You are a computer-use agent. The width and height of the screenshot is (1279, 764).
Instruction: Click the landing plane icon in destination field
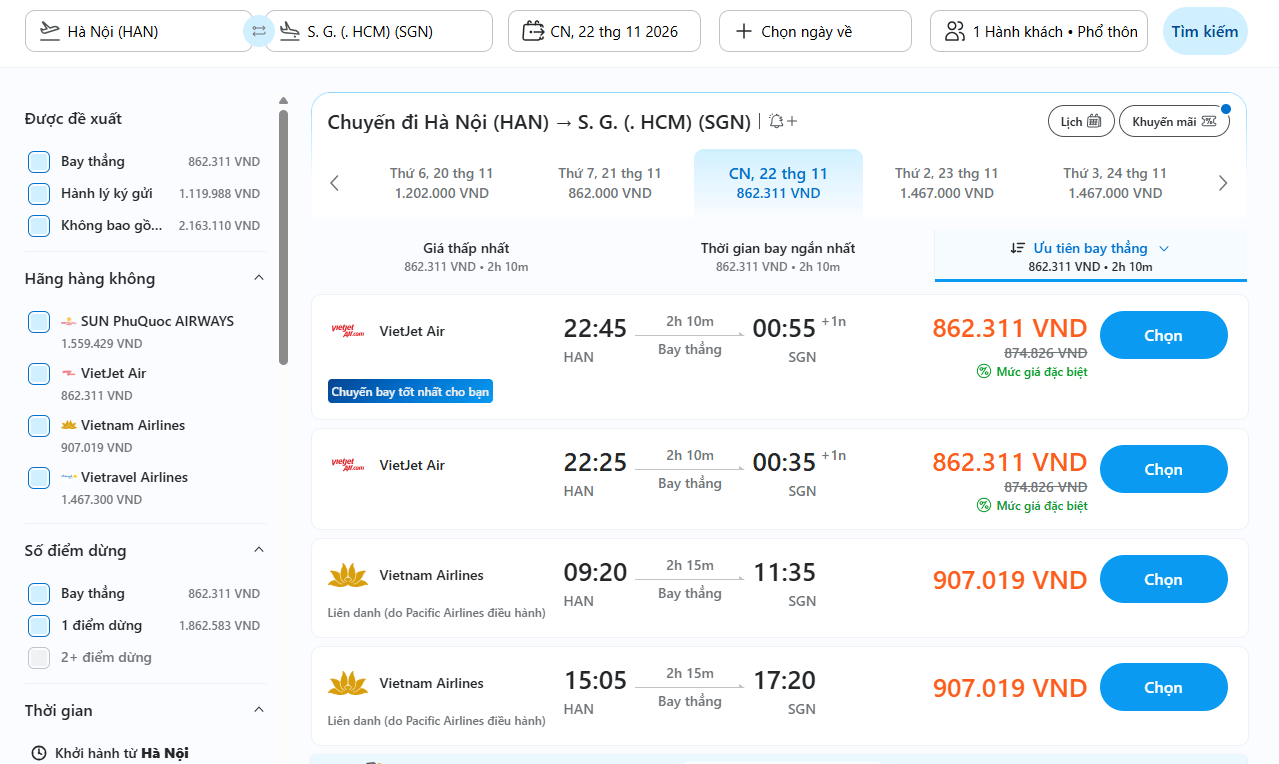(x=290, y=31)
